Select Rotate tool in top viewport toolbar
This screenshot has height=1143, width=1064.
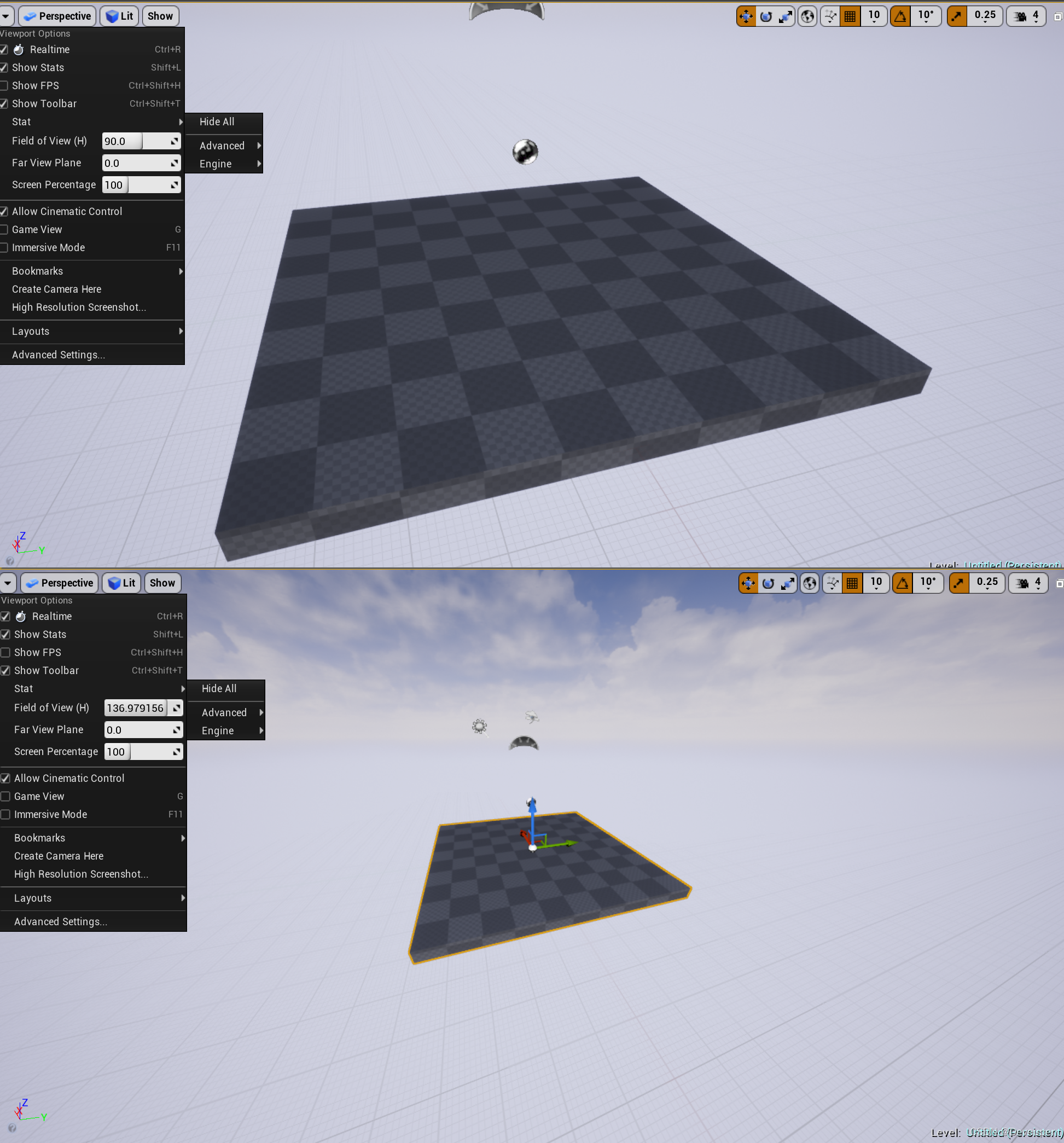[x=766, y=16]
